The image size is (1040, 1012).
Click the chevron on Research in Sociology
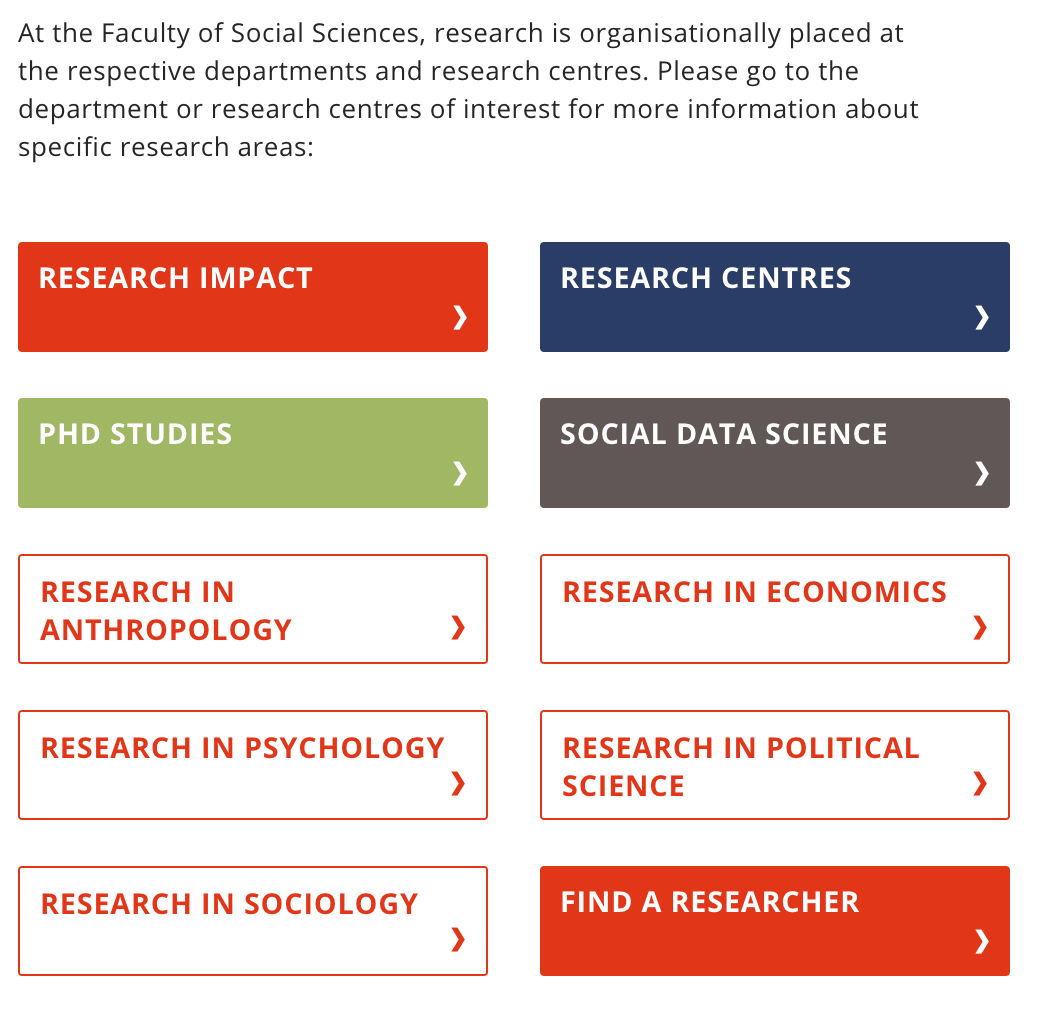tap(458, 938)
